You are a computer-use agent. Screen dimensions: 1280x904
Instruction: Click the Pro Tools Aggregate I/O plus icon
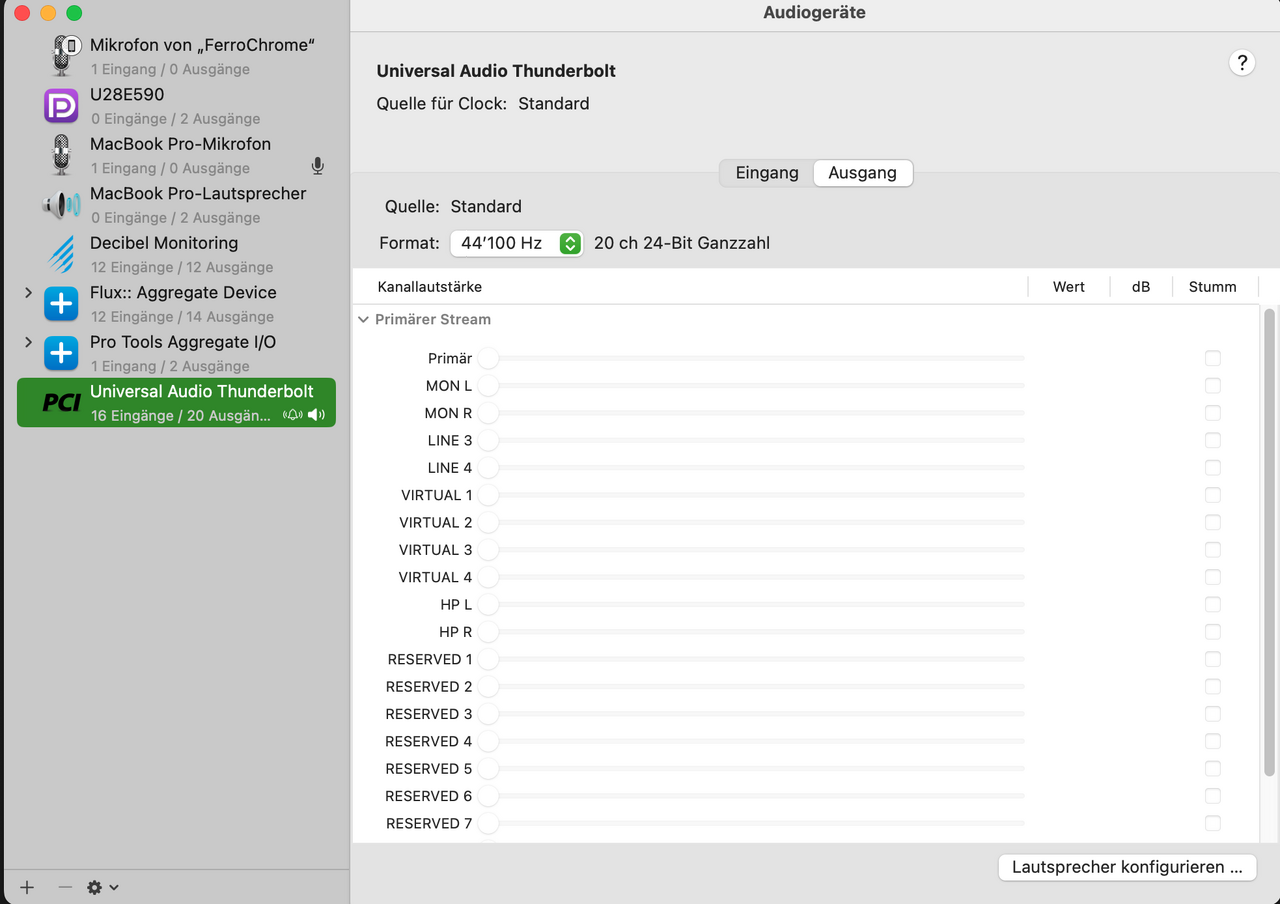coord(62,353)
